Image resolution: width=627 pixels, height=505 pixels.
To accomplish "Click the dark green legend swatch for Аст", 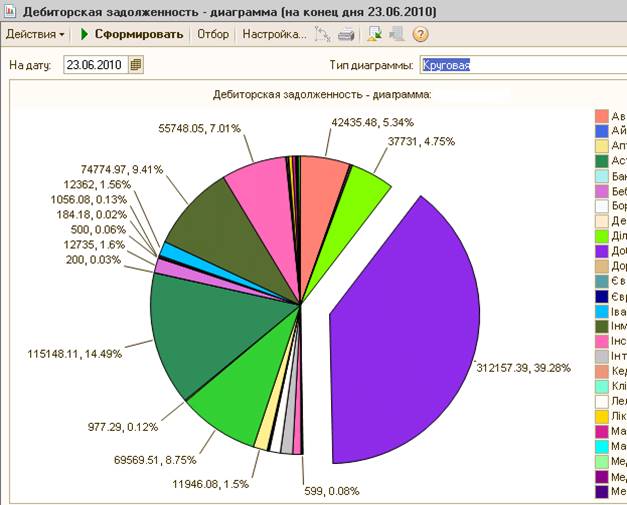I will tap(602, 161).
